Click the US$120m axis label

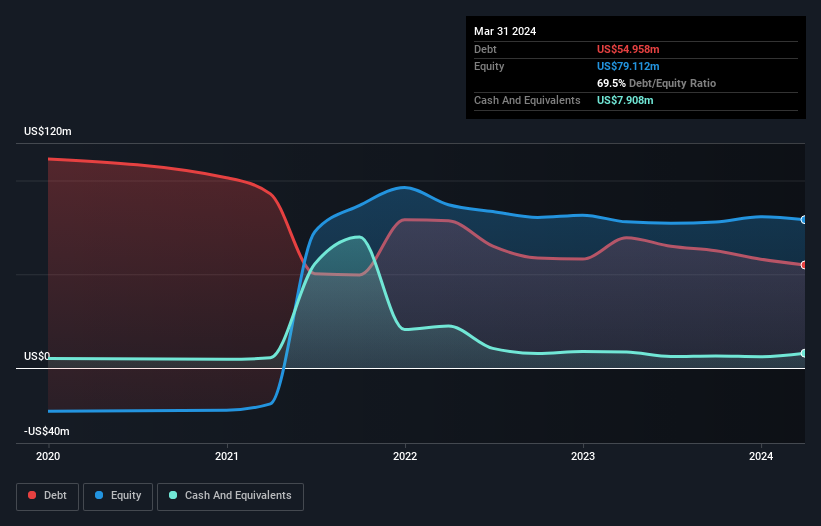[x=48, y=131]
